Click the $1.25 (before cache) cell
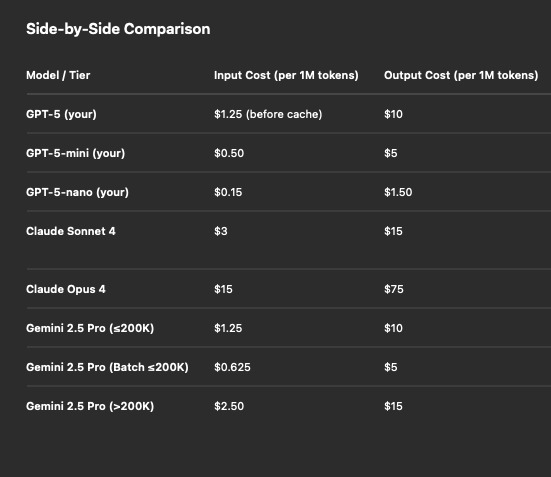Image resolution: width=551 pixels, height=477 pixels. coord(268,114)
